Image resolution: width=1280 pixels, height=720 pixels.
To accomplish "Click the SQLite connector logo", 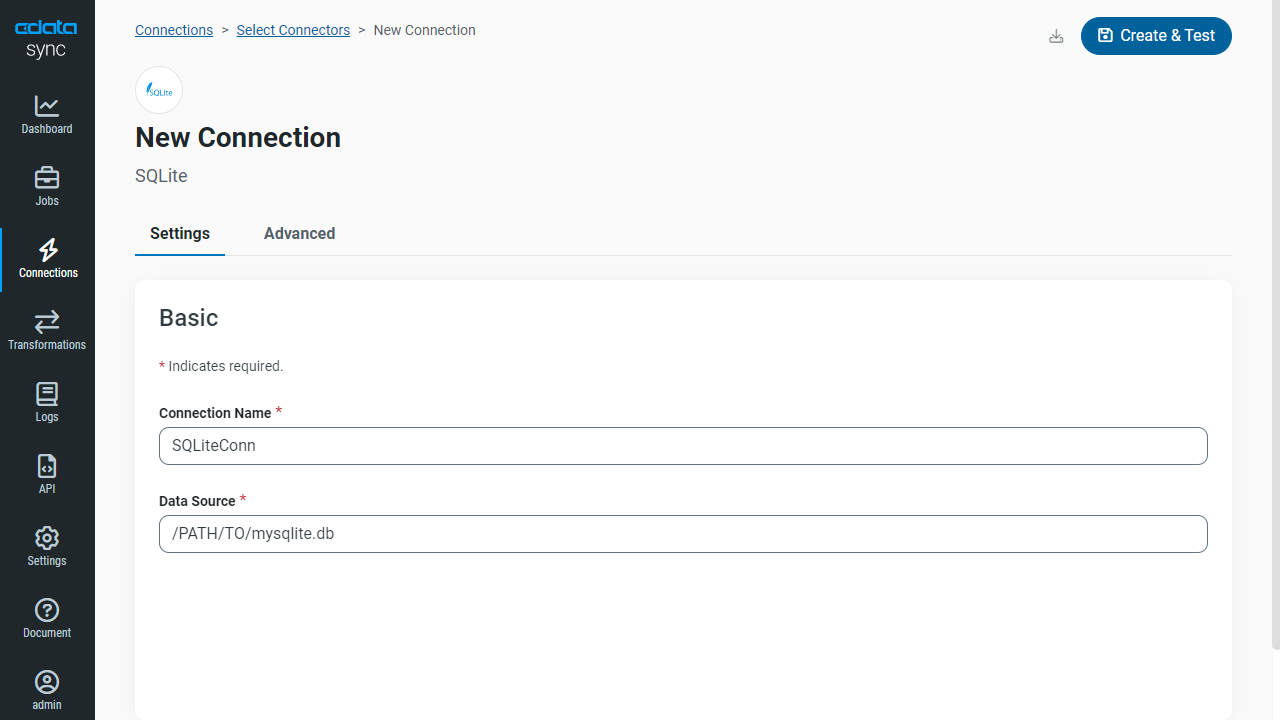I will [x=159, y=91].
